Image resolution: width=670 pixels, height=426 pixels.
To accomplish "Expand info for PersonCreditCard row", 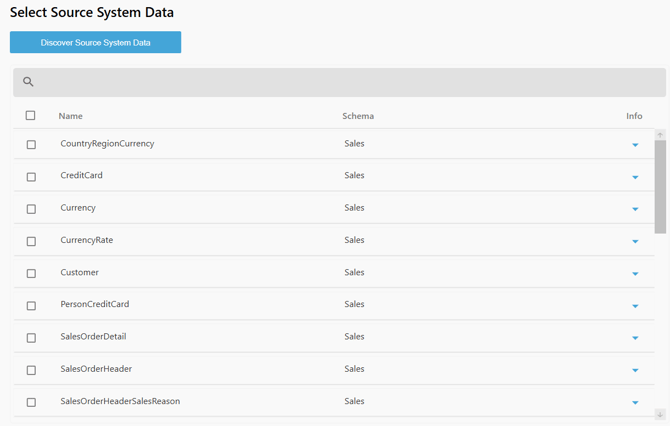I will click(x=635, y=306).
